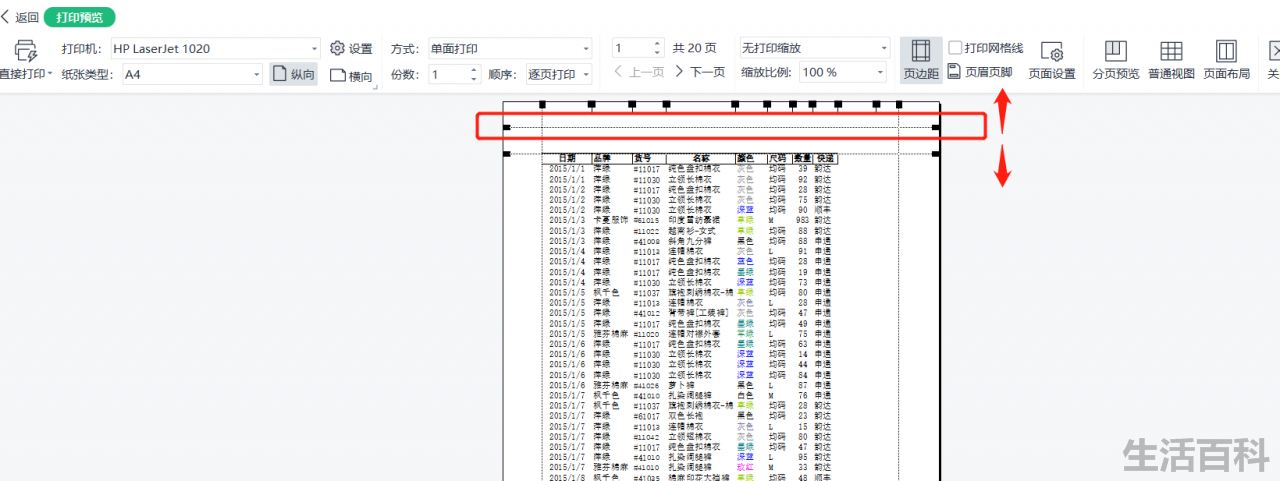Select 纵向 portrait orientation
Screen dimensions: 1280x481
[x=294, y=74]
